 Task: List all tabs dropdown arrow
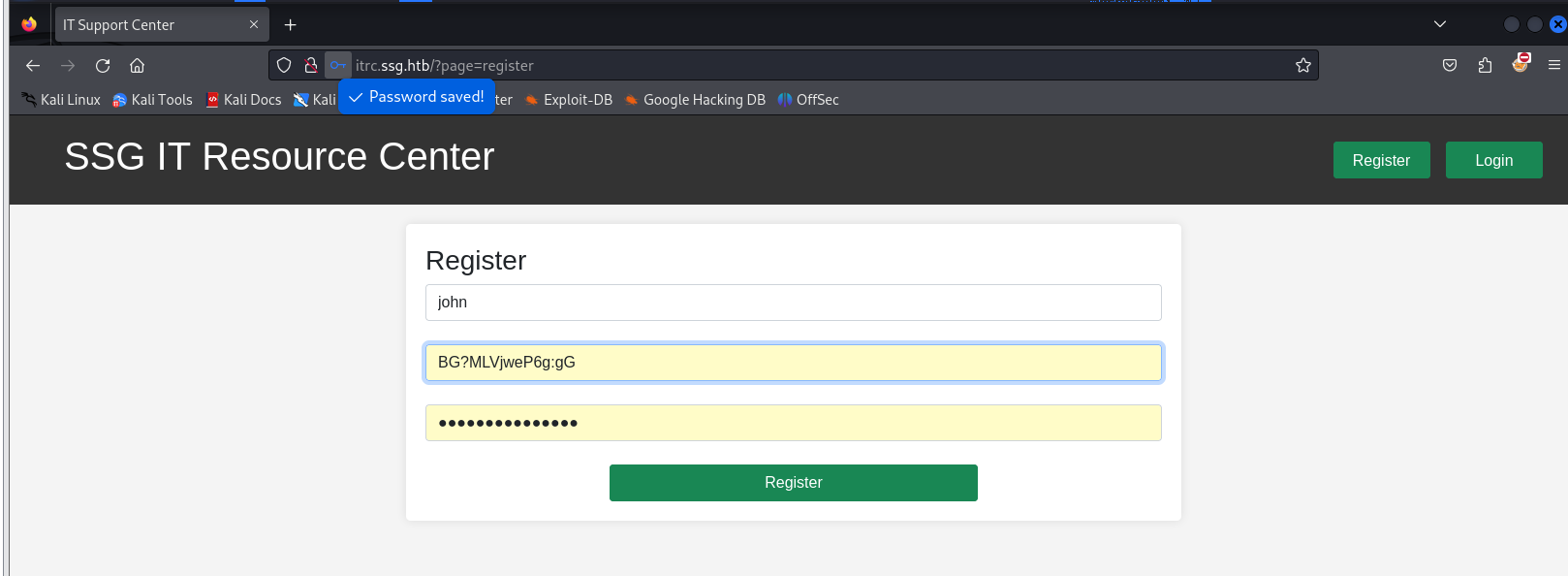(x=1440, y=24)
